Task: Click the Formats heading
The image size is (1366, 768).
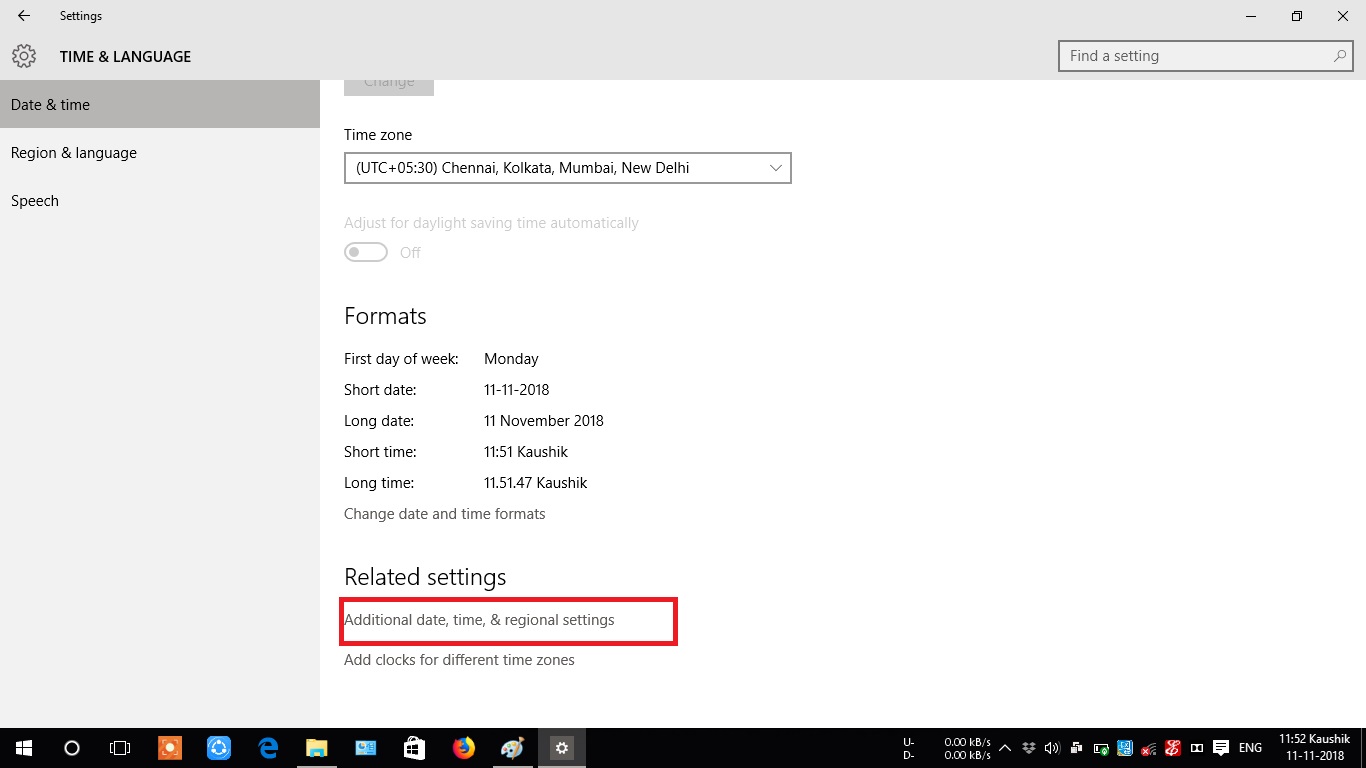Action: pyautogui.click(x=385, y=316)
